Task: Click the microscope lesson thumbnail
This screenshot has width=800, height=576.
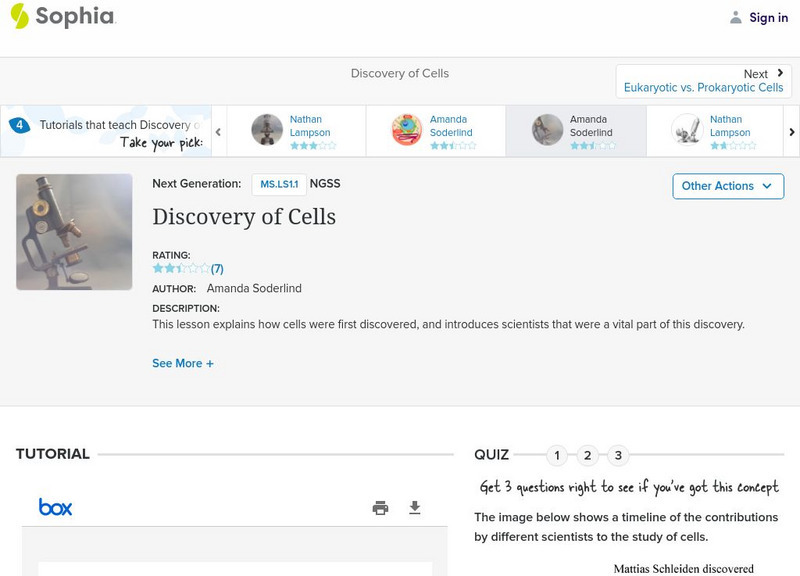Action: [x=74, y=232]
